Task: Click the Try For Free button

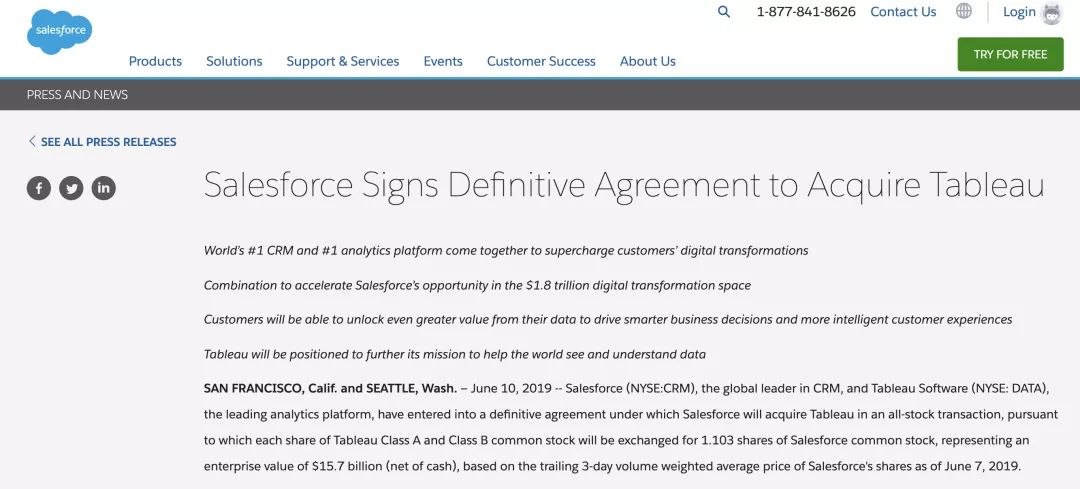Action: point(1010,54)
